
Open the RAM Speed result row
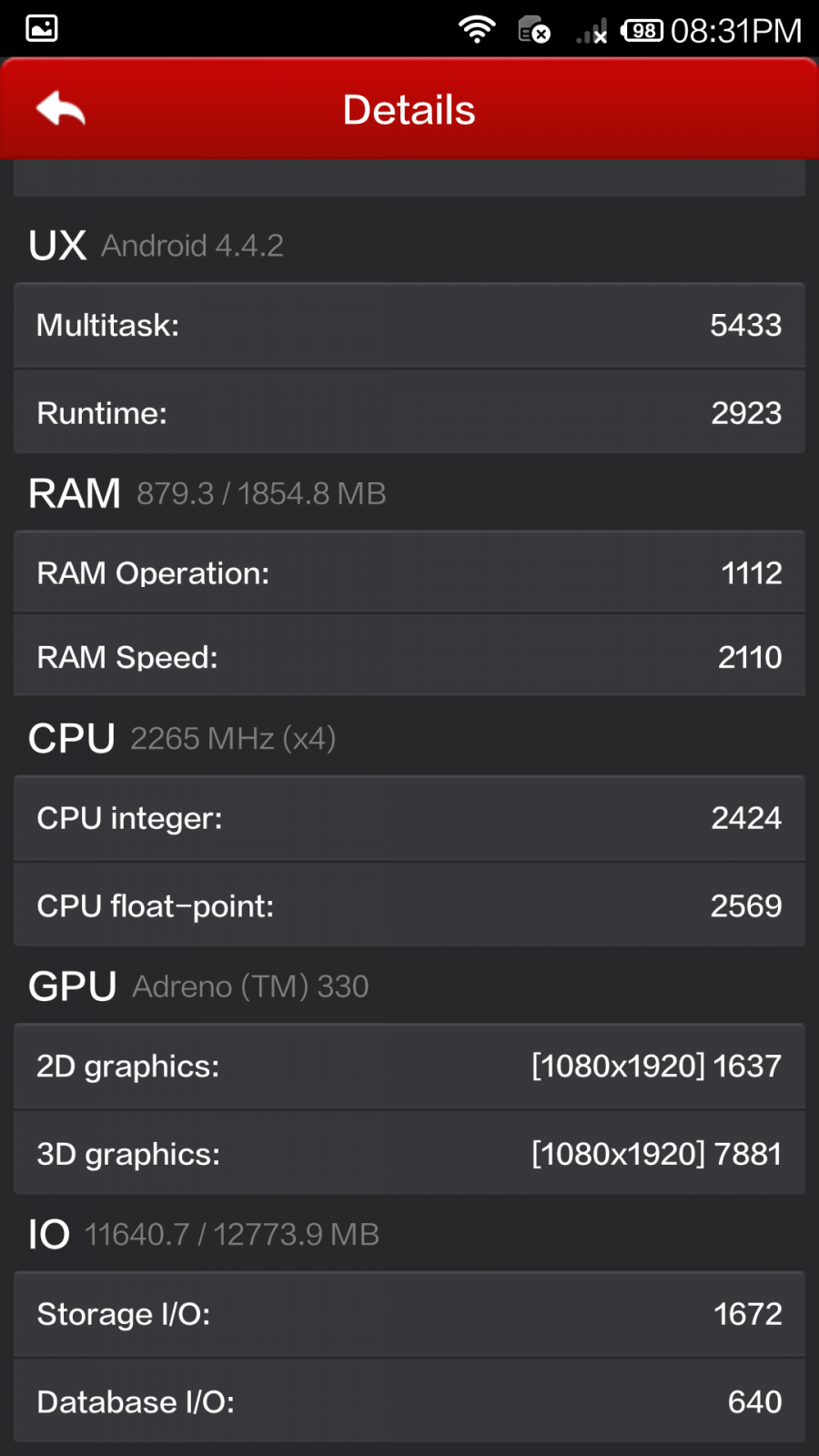(x=409, y=657)
